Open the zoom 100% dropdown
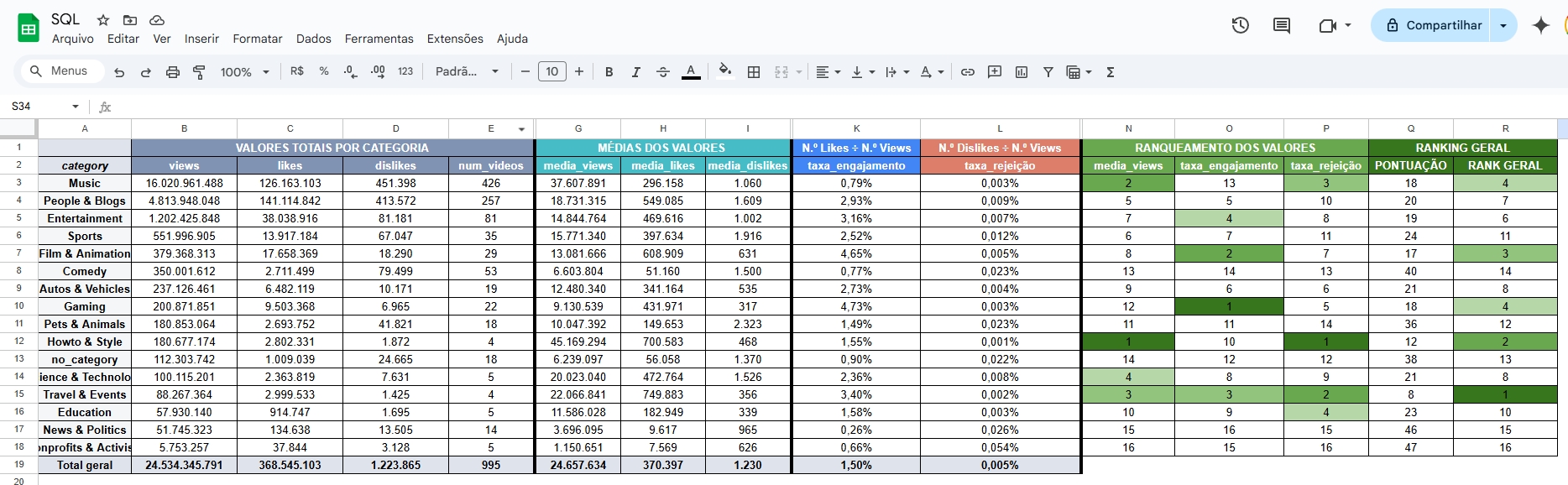The height and width of the screenshot is (485, 1568). (244, 72)
